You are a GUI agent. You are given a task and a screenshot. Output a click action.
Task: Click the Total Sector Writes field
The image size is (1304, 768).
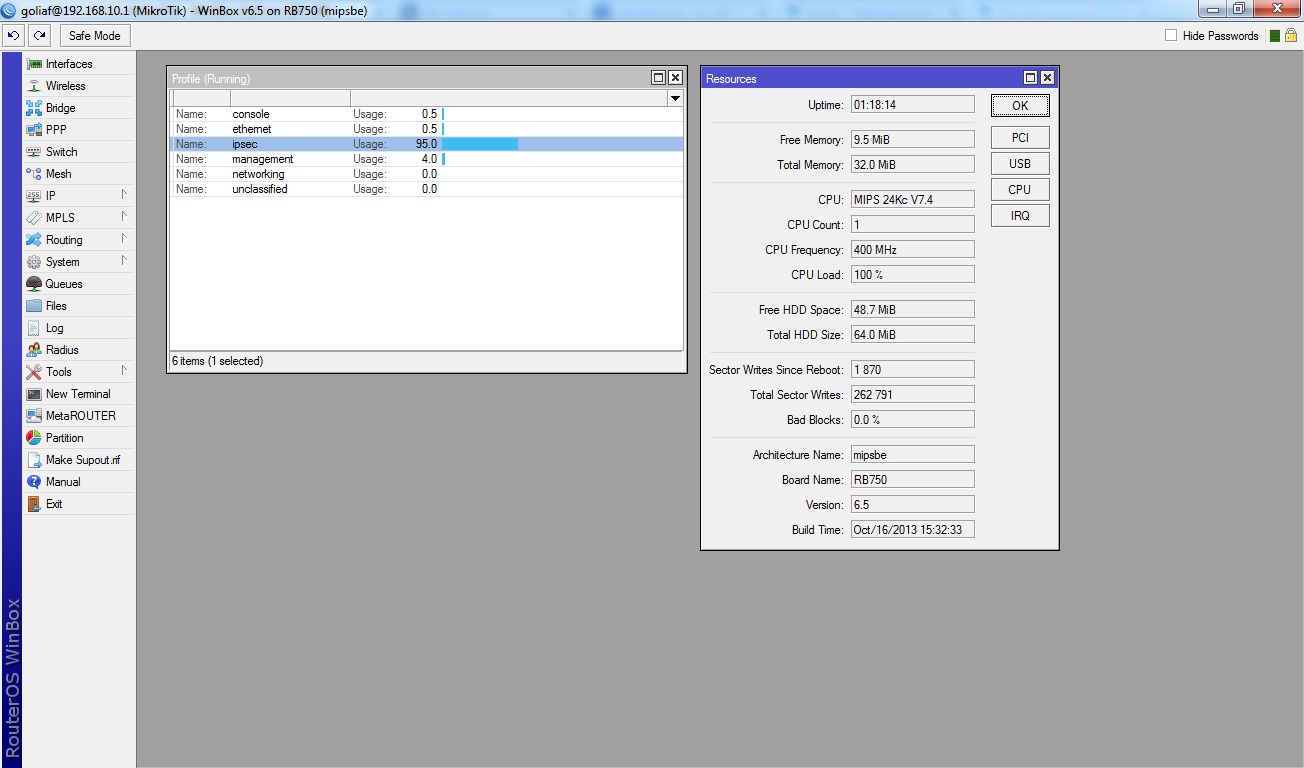pyautogui.click(x=912, y=395)
